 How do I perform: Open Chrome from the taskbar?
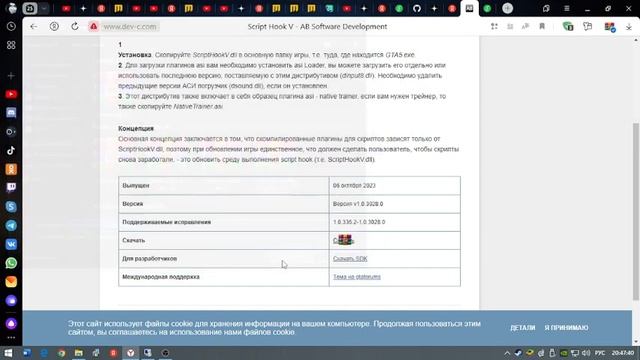coord(61,353)
